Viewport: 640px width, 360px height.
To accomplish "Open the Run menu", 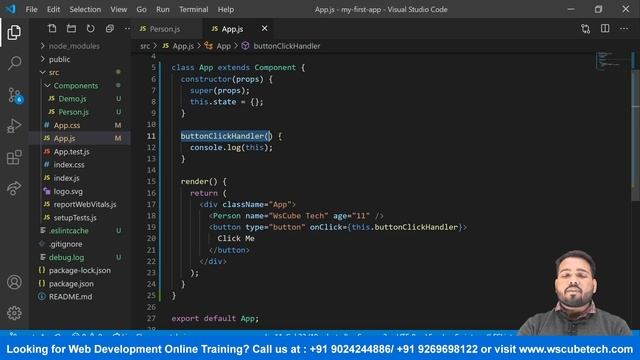I will [x=162, y=9].
